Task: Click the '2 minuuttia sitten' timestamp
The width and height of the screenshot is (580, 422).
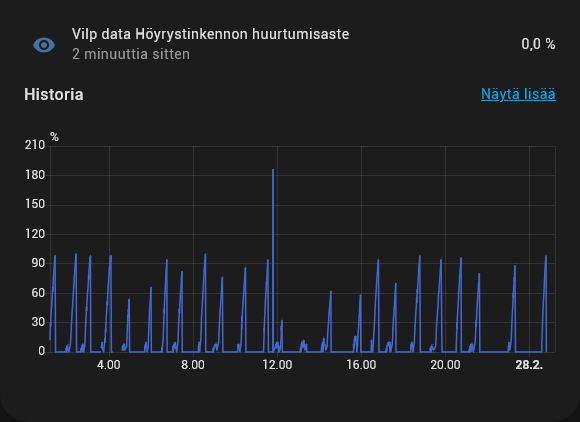Action: (x=131, y=54)
